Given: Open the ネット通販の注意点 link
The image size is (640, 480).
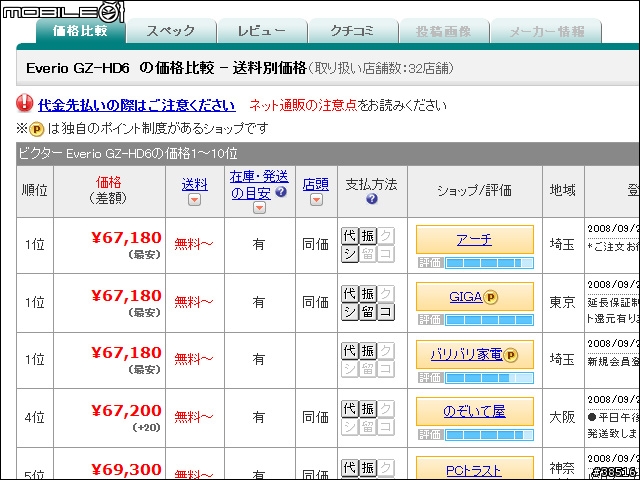Looking at the screenshot, I should pyautogui.click(x=303, y=106).
